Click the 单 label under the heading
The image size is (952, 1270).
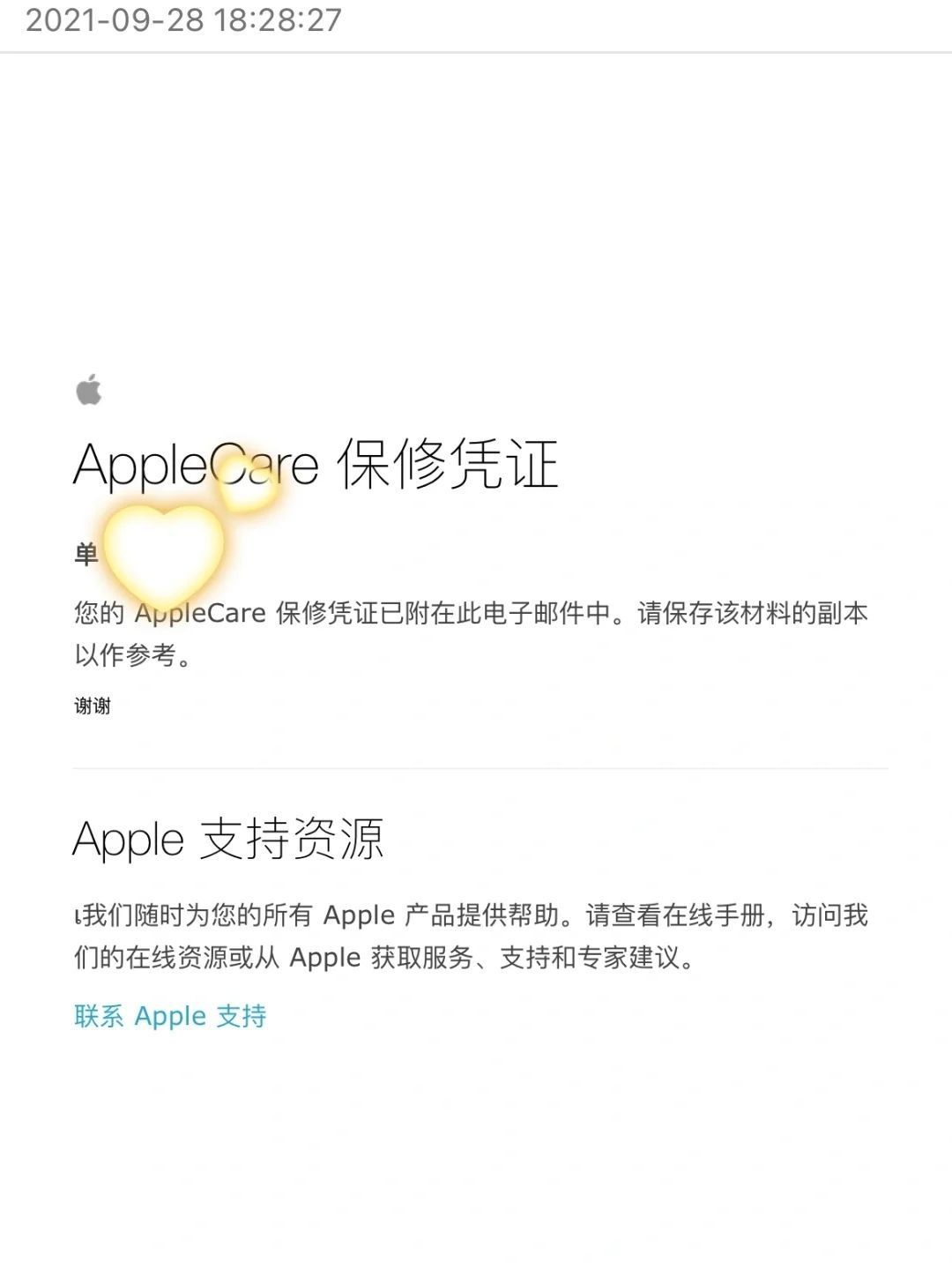[86, 555]
